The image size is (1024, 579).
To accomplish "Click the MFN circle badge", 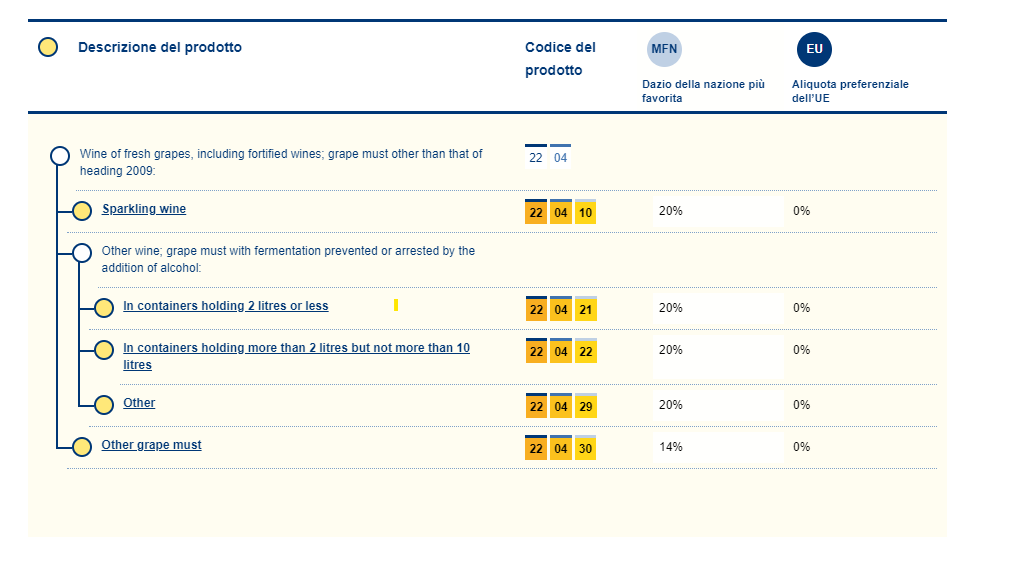I will (665, 49).
